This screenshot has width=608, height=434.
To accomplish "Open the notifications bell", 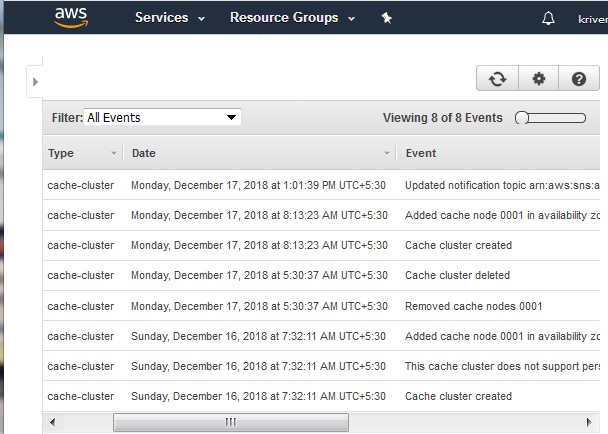I will coord(548,18).
